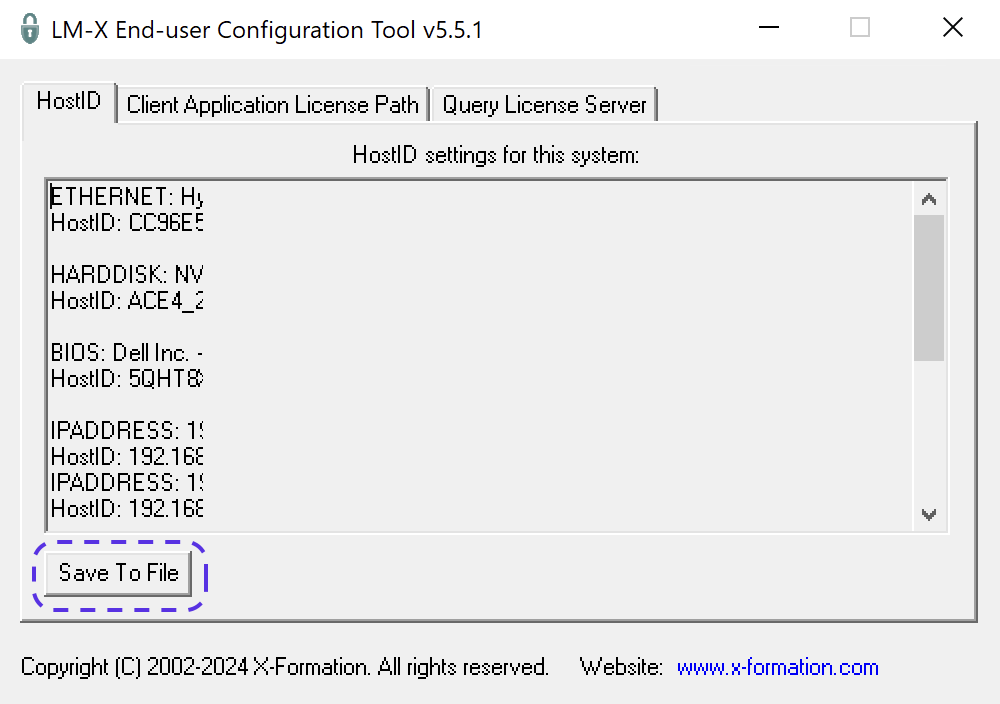Click the greyed-out maximize window button
Viewport: 1000px width, 704px height.
click(x=860, y=29)
